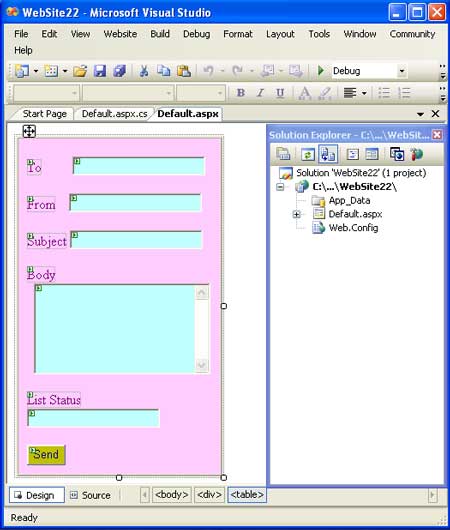The image size is (450, 530).
Task: Click the Open File folder icon
Action: 80,71
